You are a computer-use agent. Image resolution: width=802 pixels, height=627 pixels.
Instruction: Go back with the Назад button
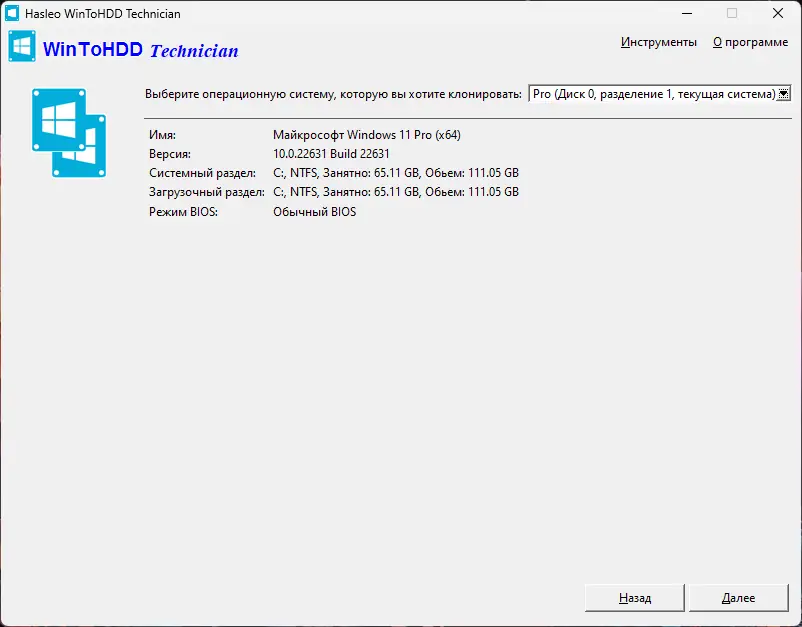point(634,598)
